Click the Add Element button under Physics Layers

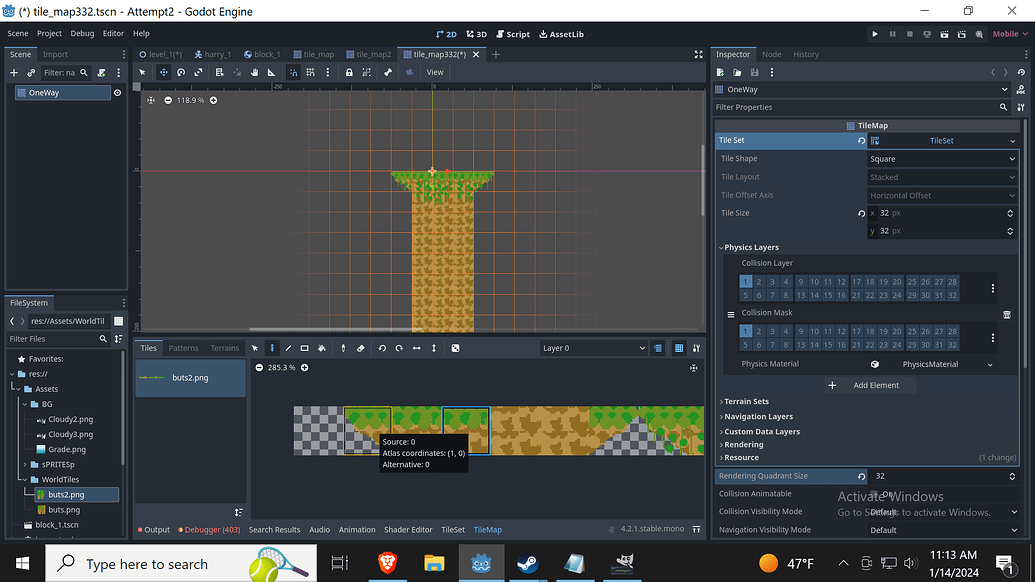[x=869, y=385]
